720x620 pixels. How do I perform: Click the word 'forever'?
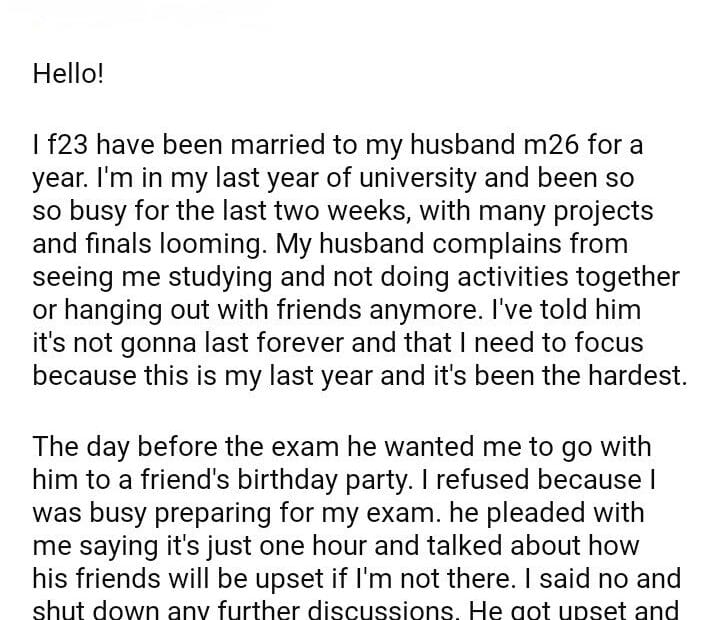point(289,344)
